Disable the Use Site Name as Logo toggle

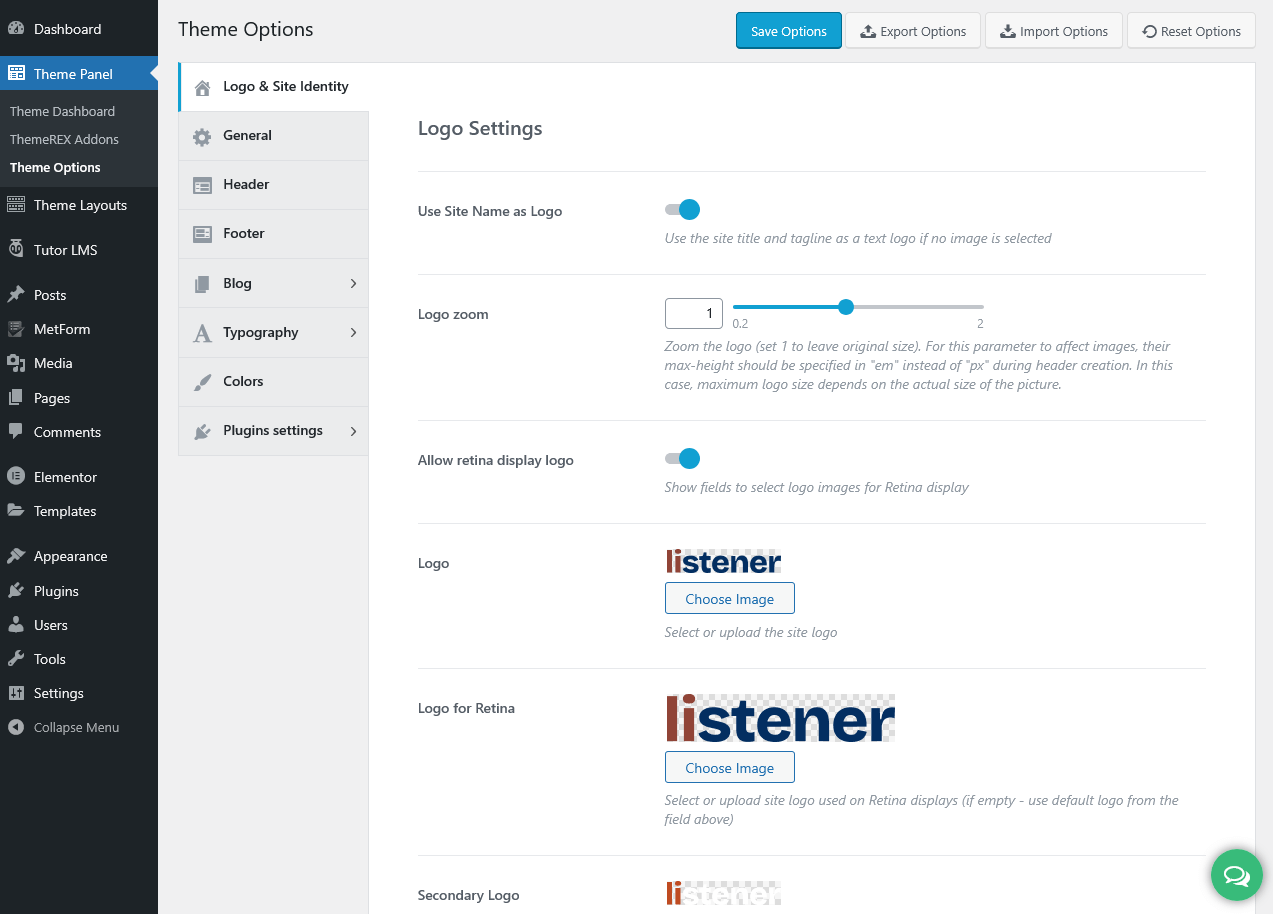[683, 210]
